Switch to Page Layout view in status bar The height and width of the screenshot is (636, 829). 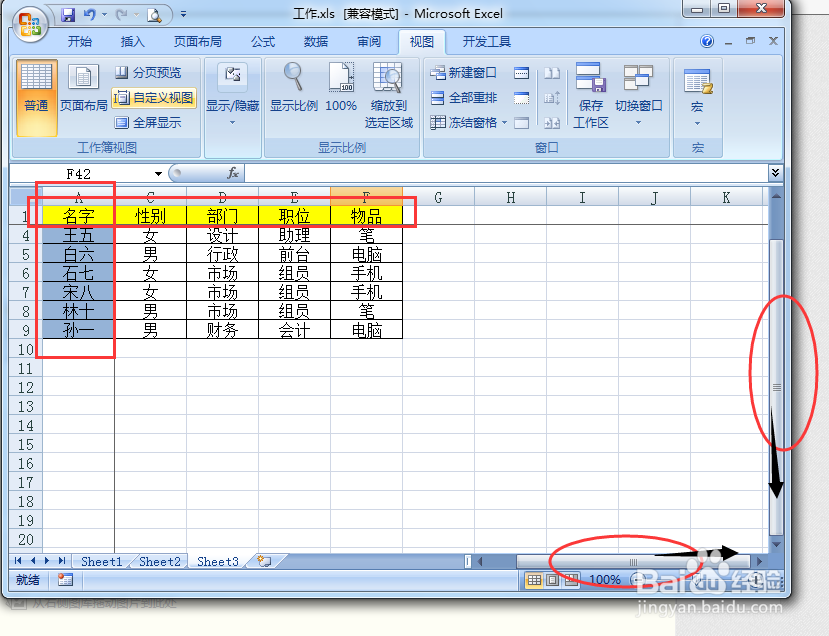(x=552, y=580)
